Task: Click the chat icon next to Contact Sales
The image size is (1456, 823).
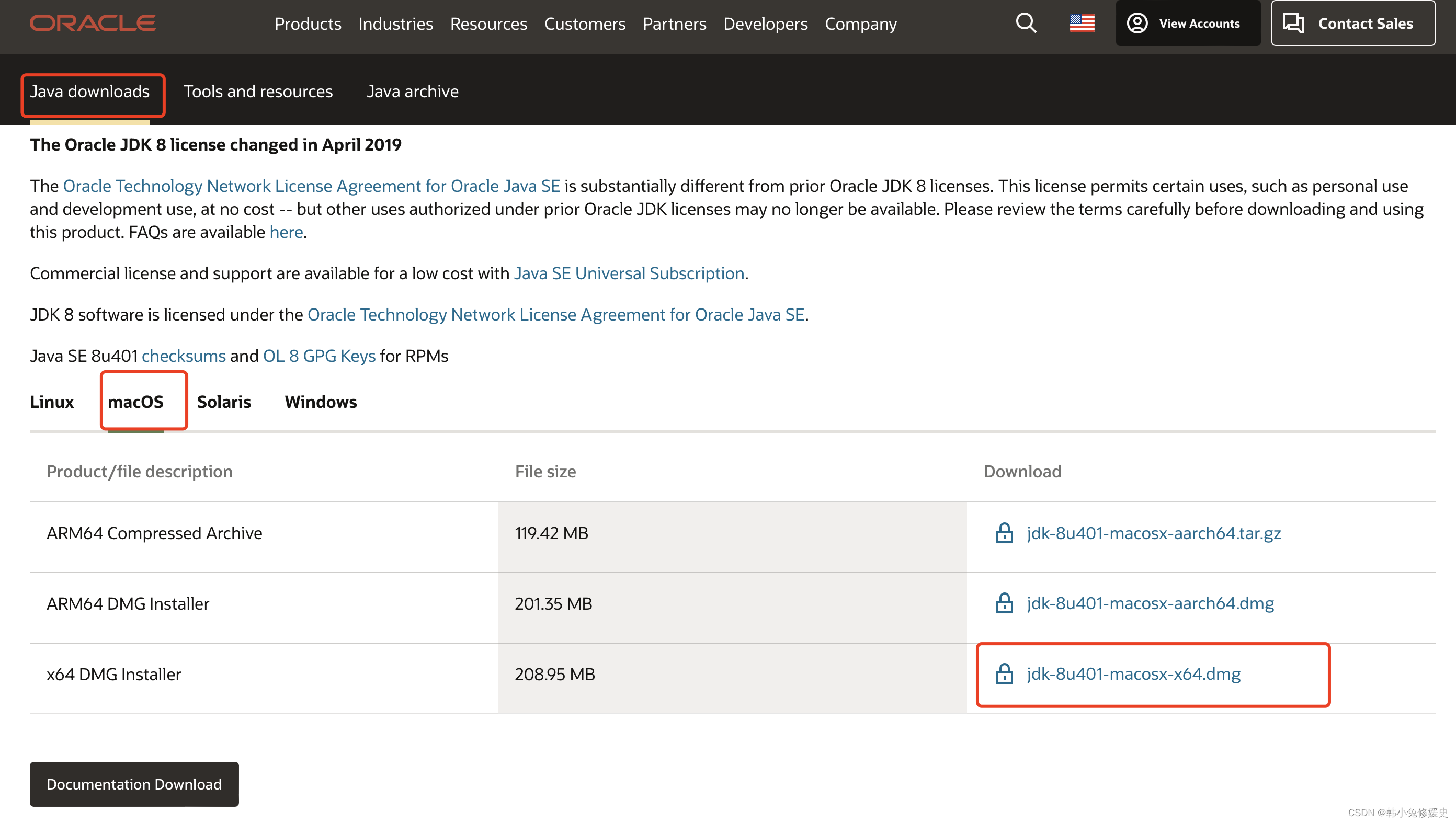Action: [1295, 23]
